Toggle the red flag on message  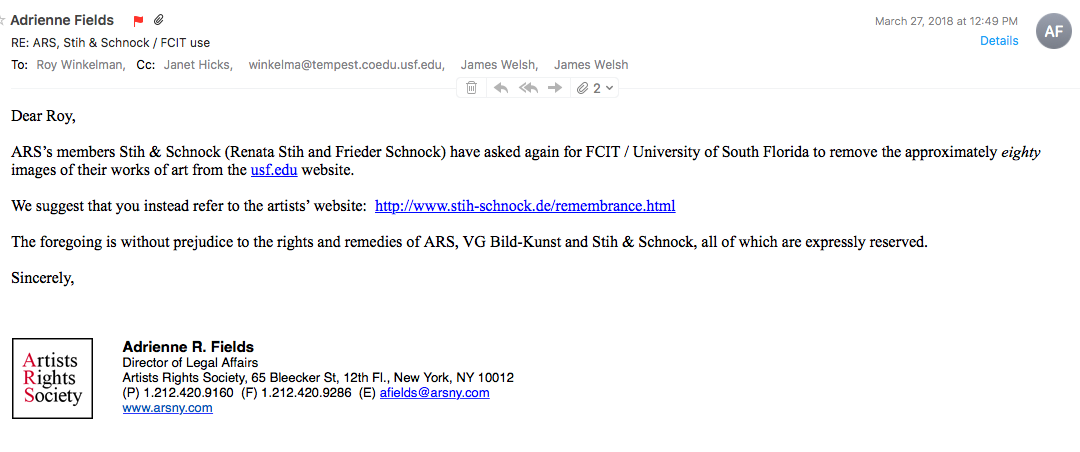pyautogui.click(x=138, y=21)
